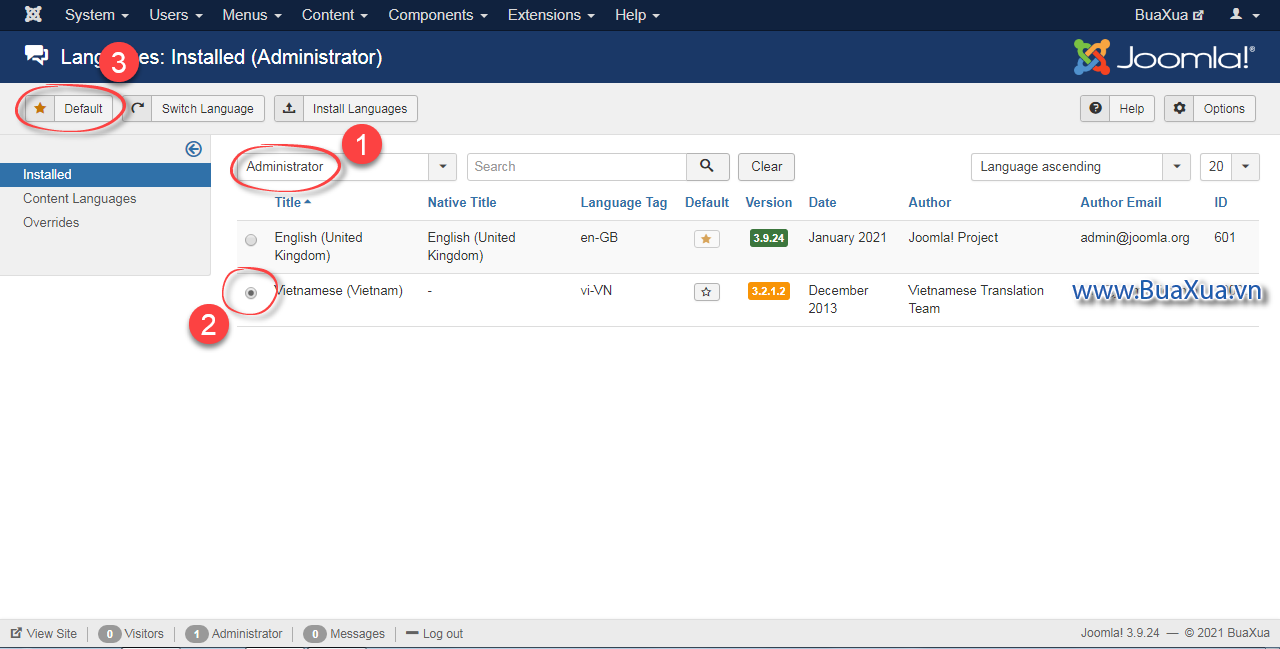Open the Content menu
Viewport: 1280px width, 649px height.
tap(335, 15)
